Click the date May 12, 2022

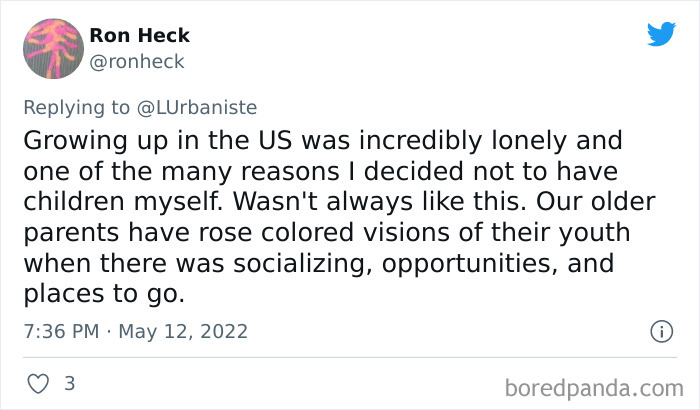coord(182,331)
